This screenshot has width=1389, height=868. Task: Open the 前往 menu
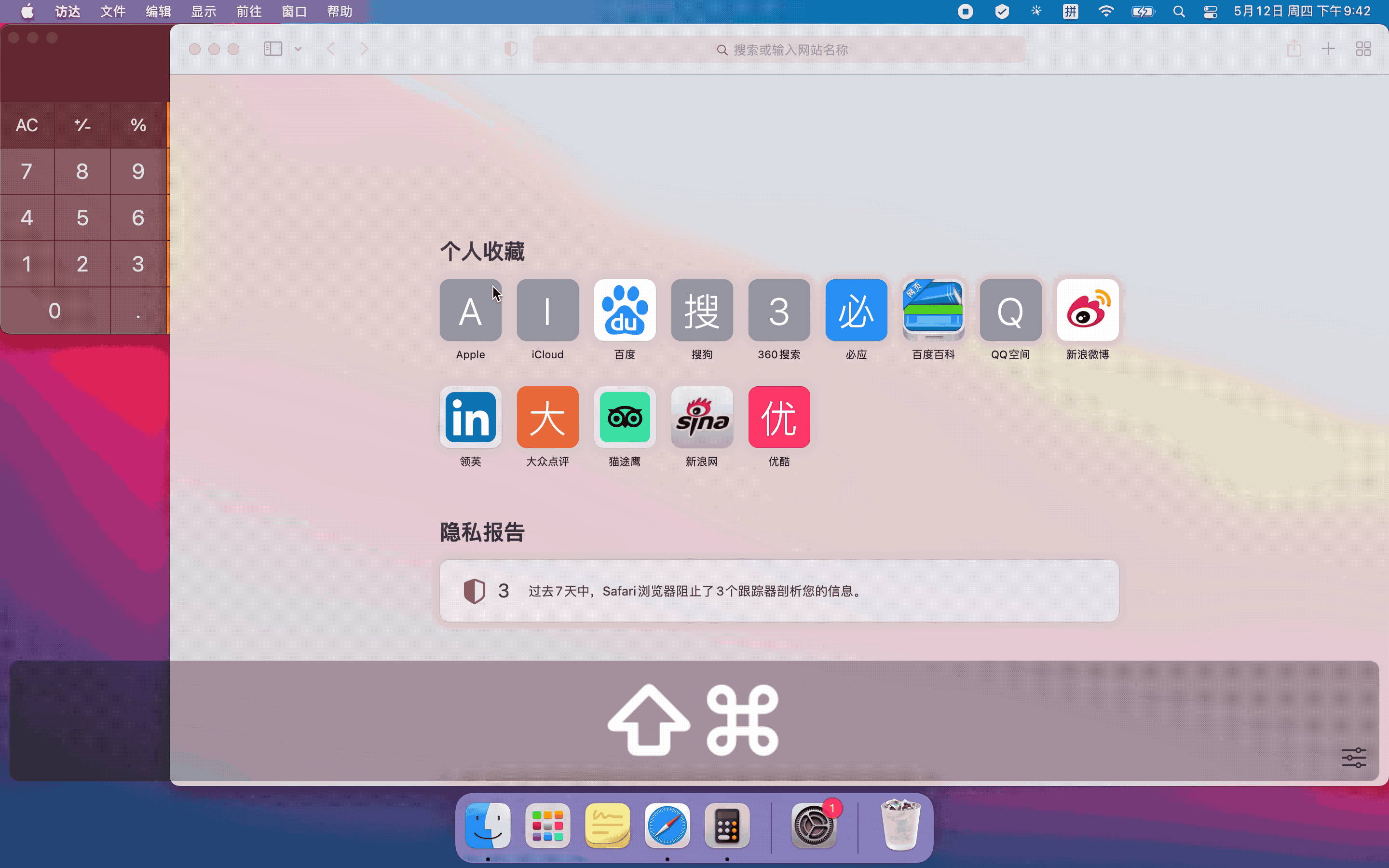248,12
